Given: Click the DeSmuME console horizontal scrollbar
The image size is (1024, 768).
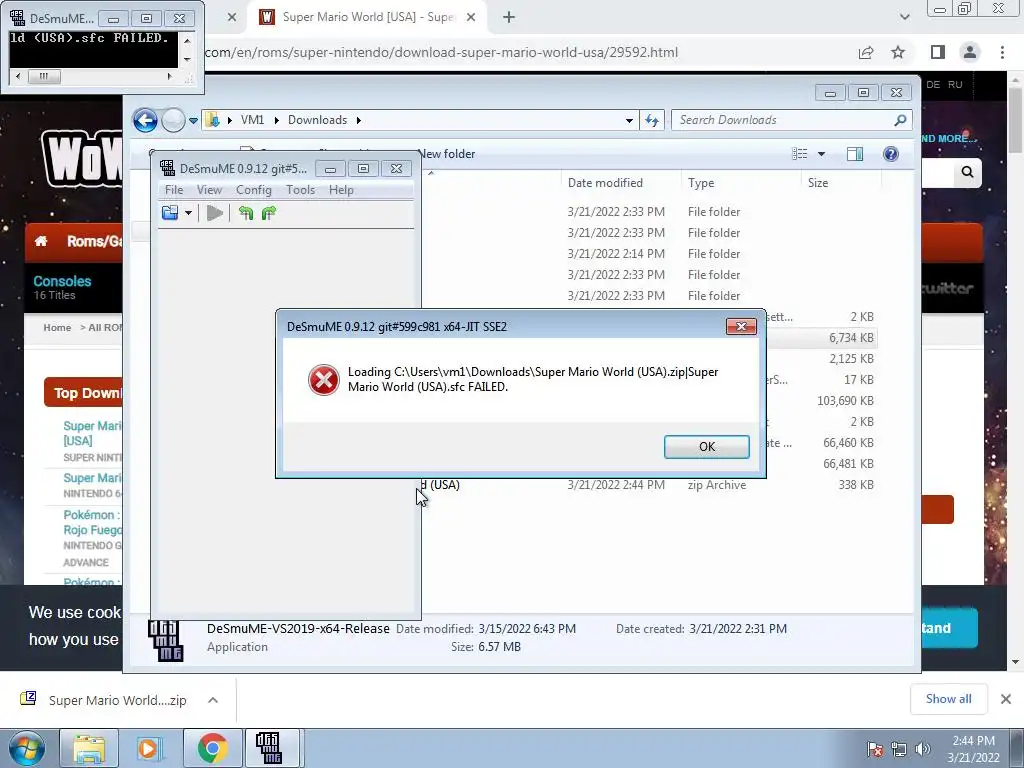Looking at the screenshot, I should (93, 76).
